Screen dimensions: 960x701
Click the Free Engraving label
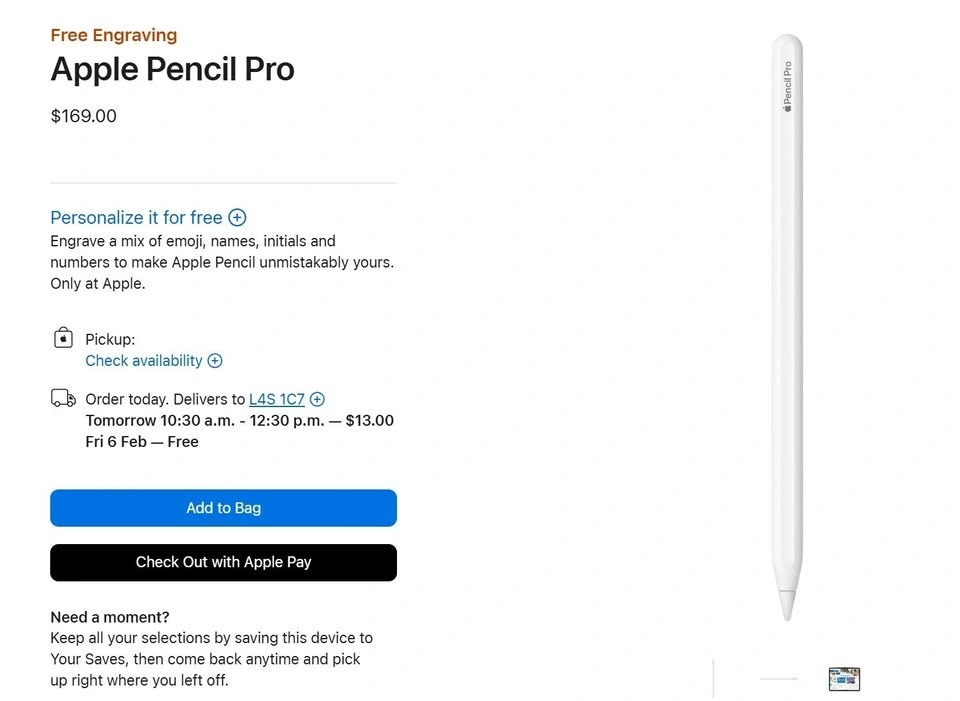(x=114, y=35)
